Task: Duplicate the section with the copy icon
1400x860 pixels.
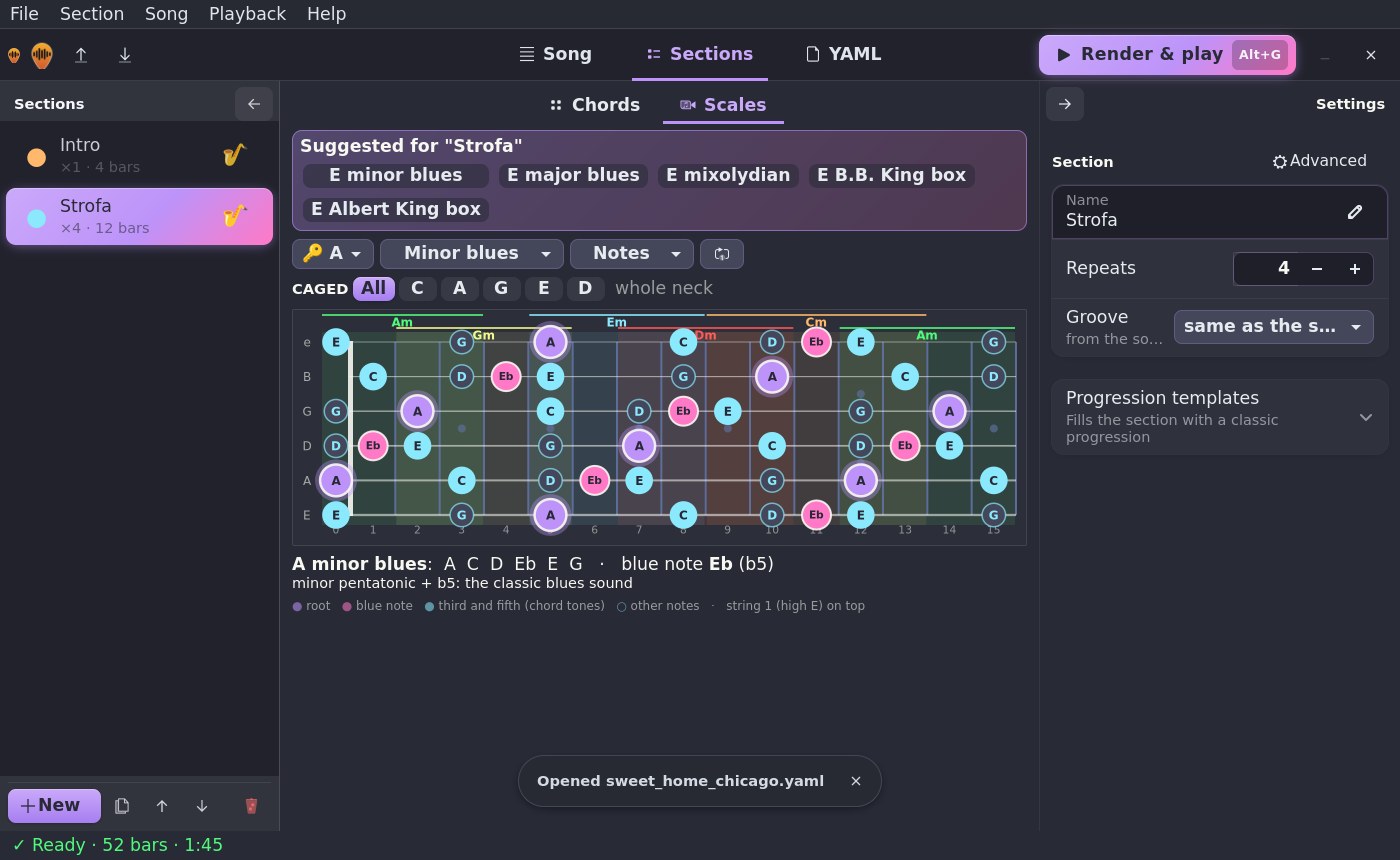Action: pyautogui.click(x=122, y=806)
